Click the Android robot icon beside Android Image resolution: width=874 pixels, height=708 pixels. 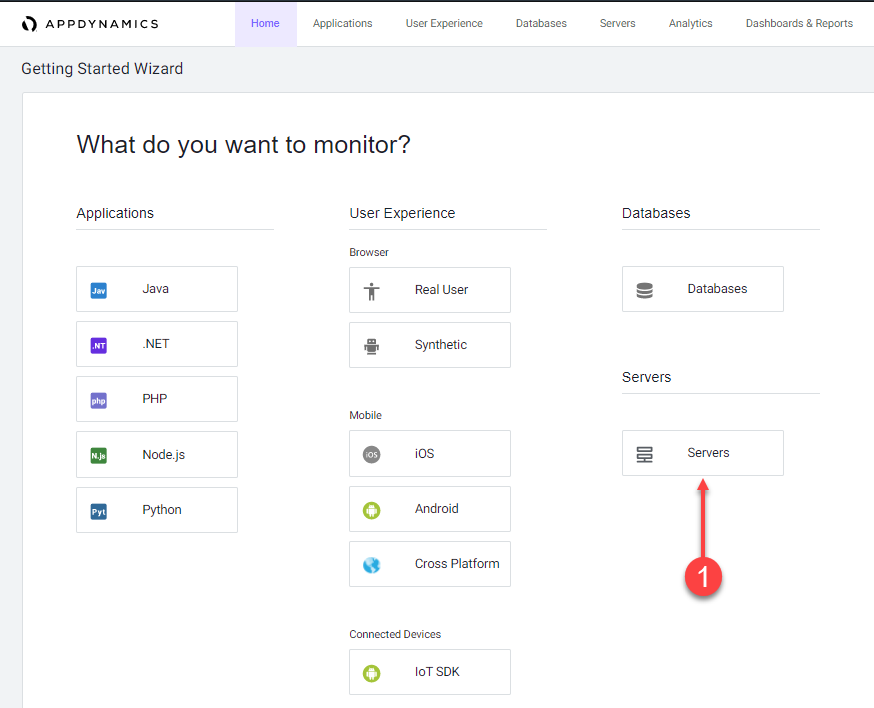click(372, 510)
